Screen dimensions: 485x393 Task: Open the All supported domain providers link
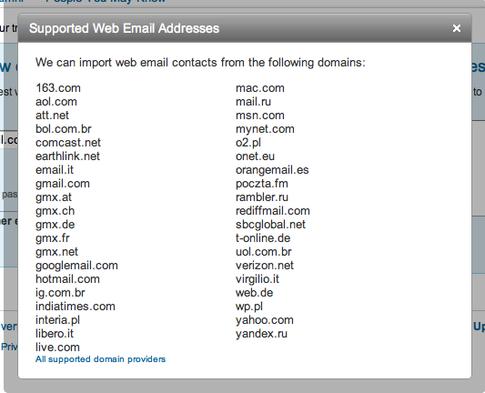click(x=100, y=359)
